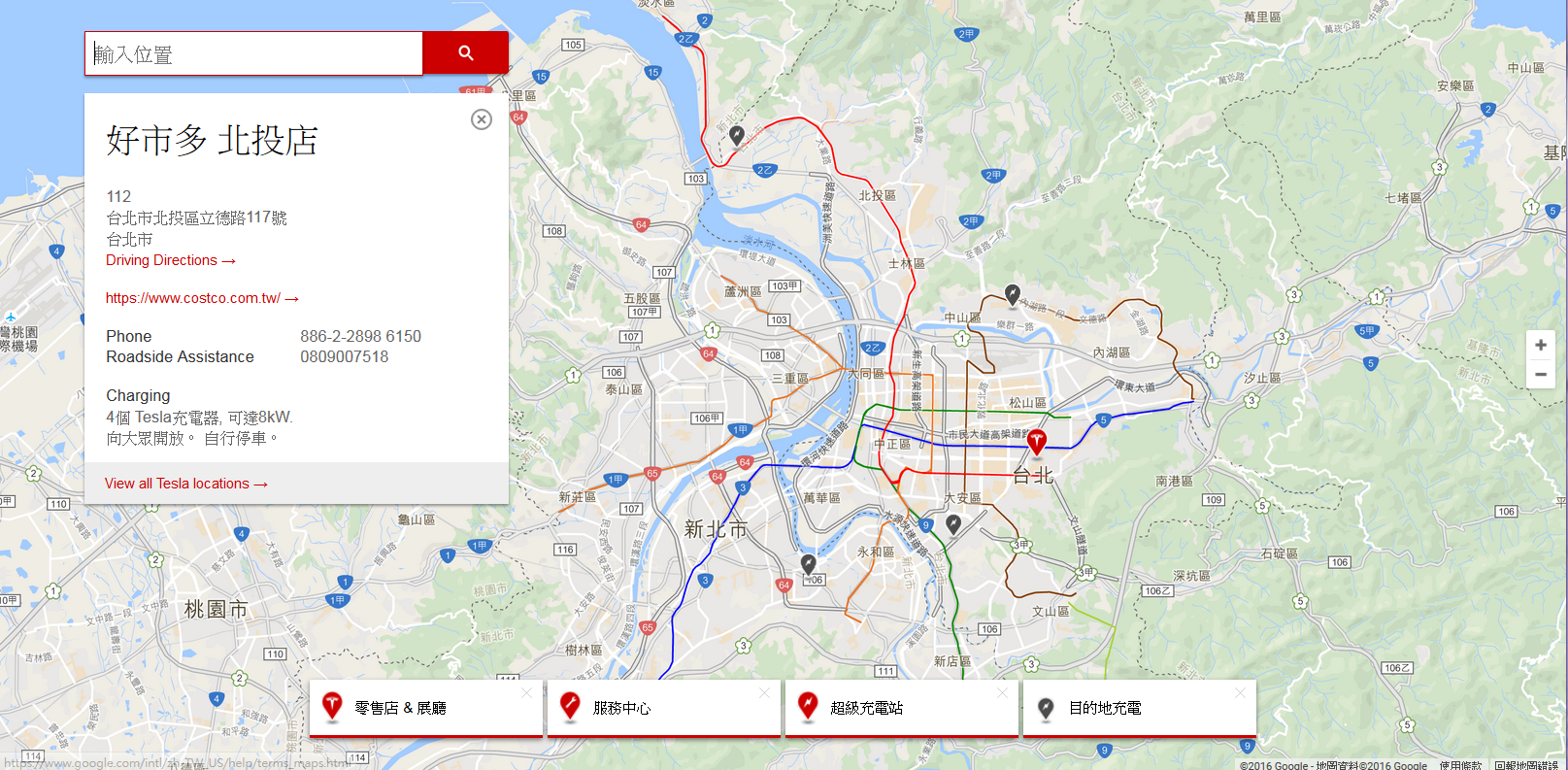This screenshot has height=770, width=1568.
Task: Open View all Tesla locations link
Action: 186,484
